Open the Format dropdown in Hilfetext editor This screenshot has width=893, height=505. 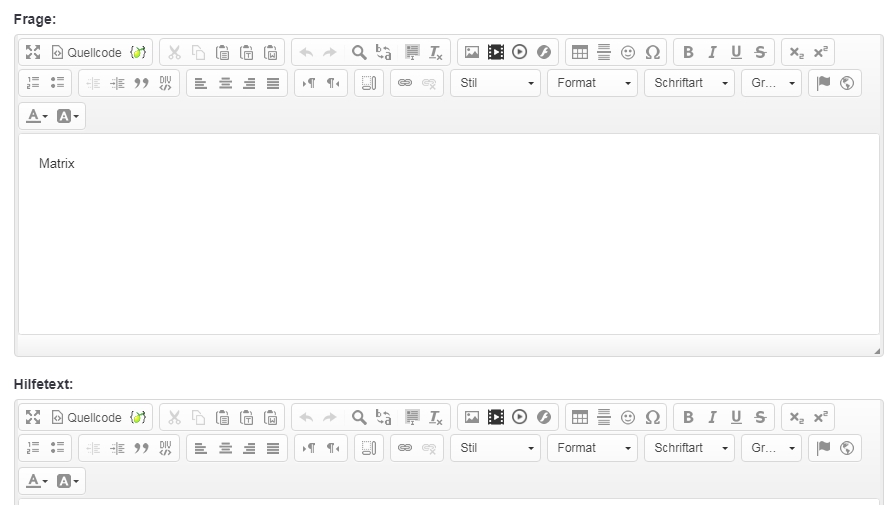click(592, 448)
